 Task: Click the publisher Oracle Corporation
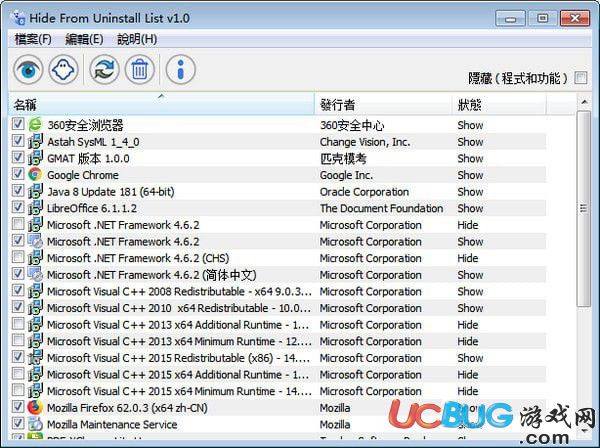click(364, 192)
